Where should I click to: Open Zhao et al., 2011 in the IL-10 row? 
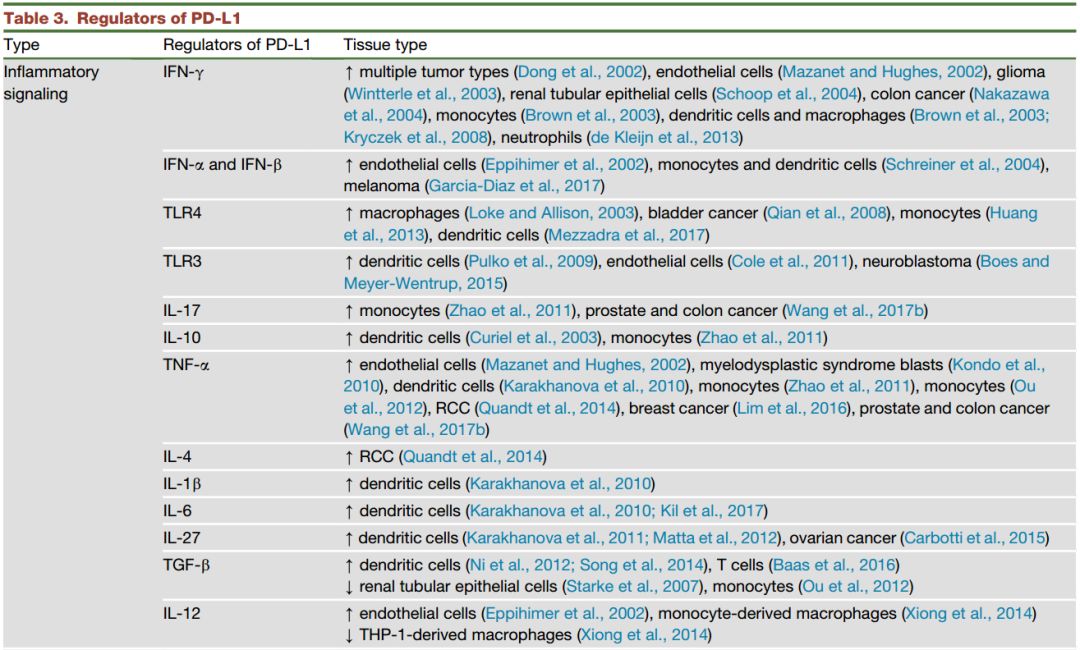click(x=762, y=337)
